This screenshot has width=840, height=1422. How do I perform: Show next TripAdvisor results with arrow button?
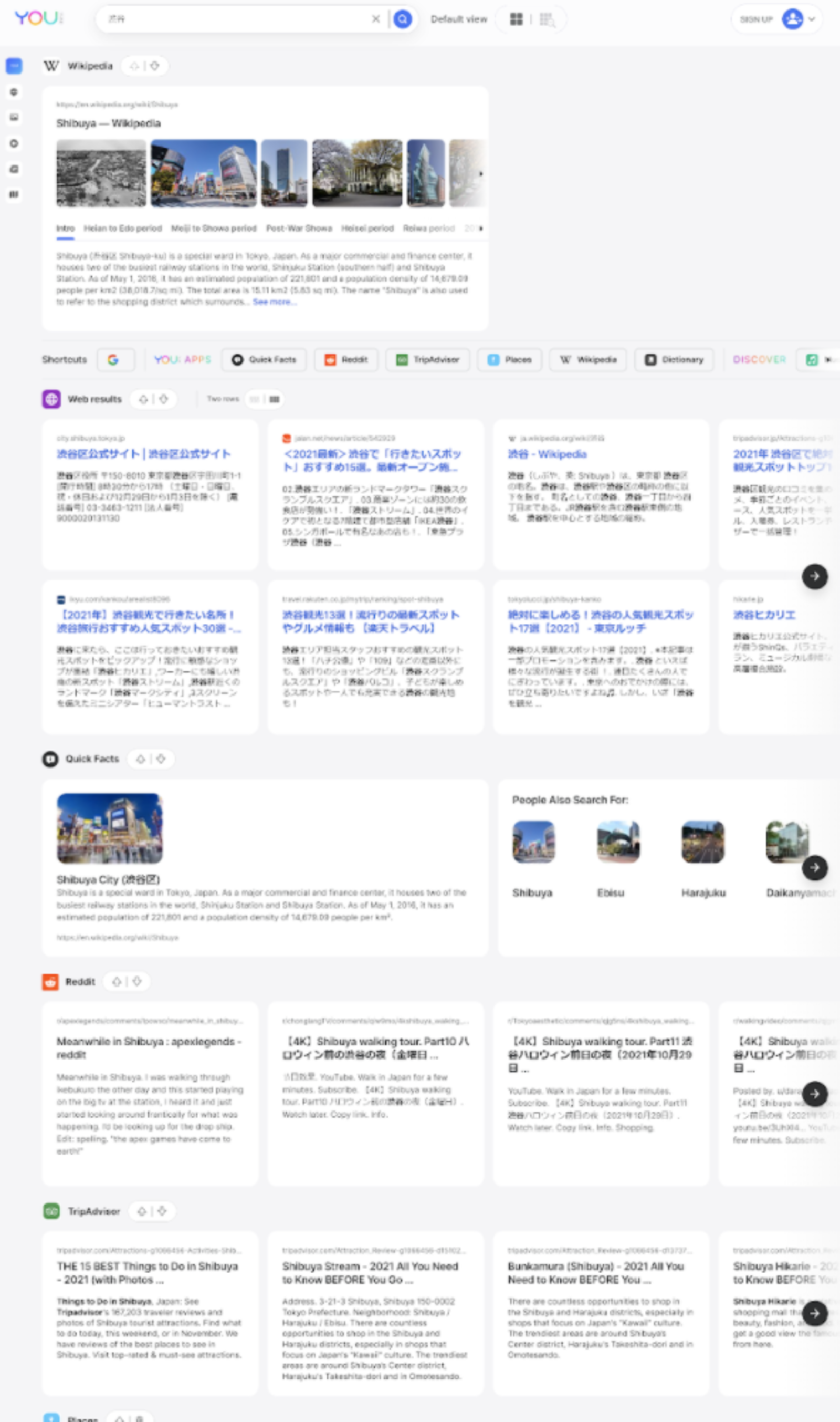pos(814,1313)
